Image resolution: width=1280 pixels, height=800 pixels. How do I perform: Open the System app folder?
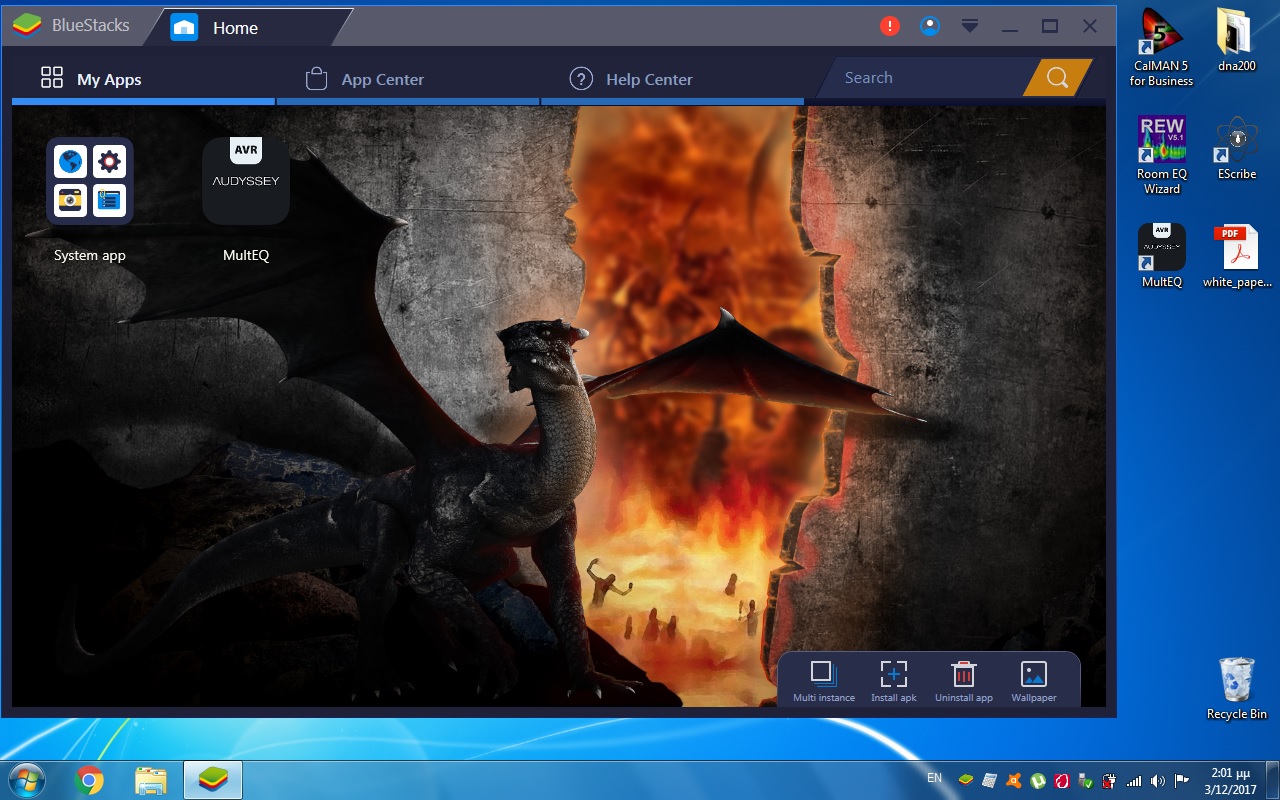tap(90, 181)
